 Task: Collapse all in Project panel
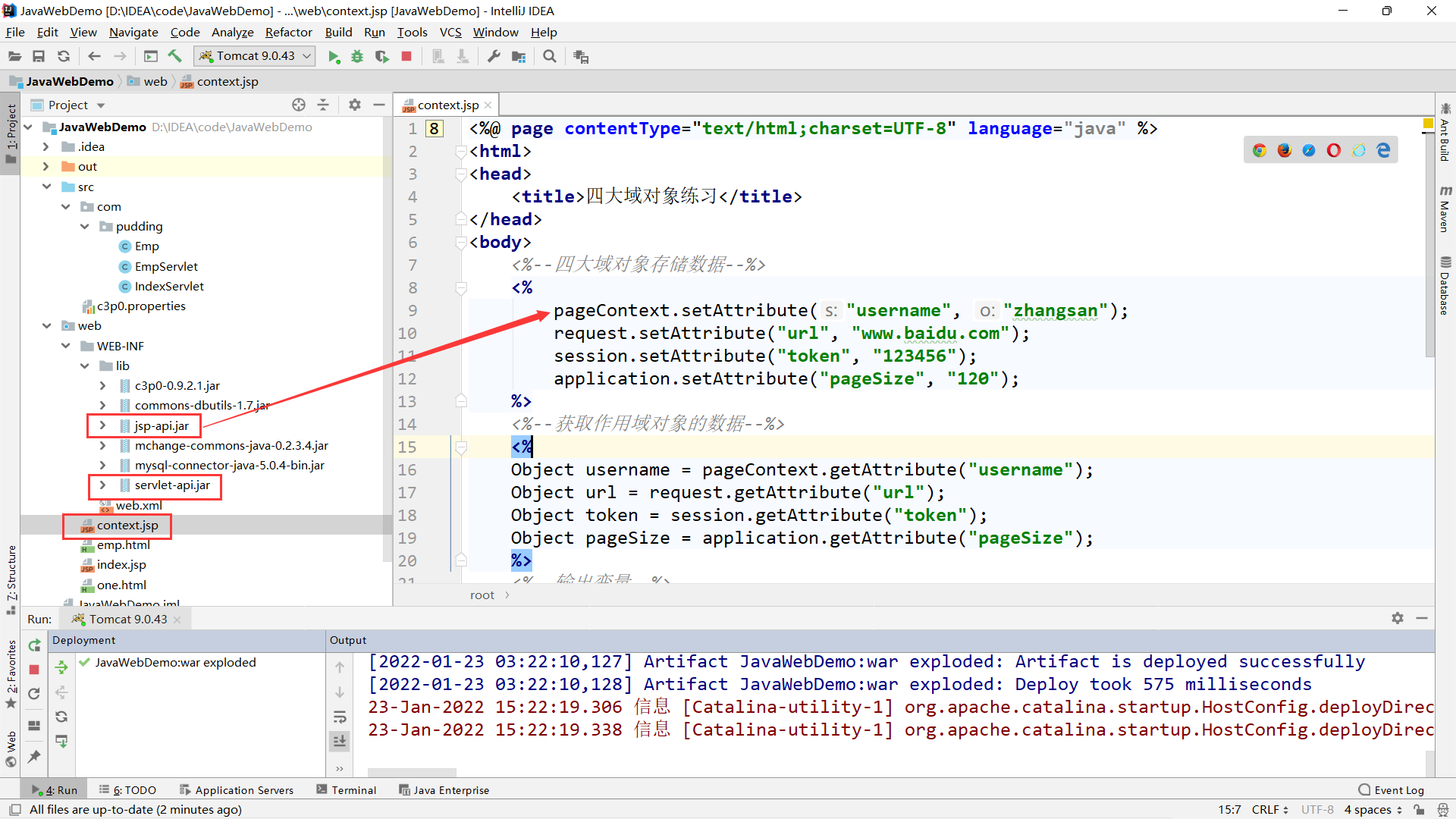[323, 105]
